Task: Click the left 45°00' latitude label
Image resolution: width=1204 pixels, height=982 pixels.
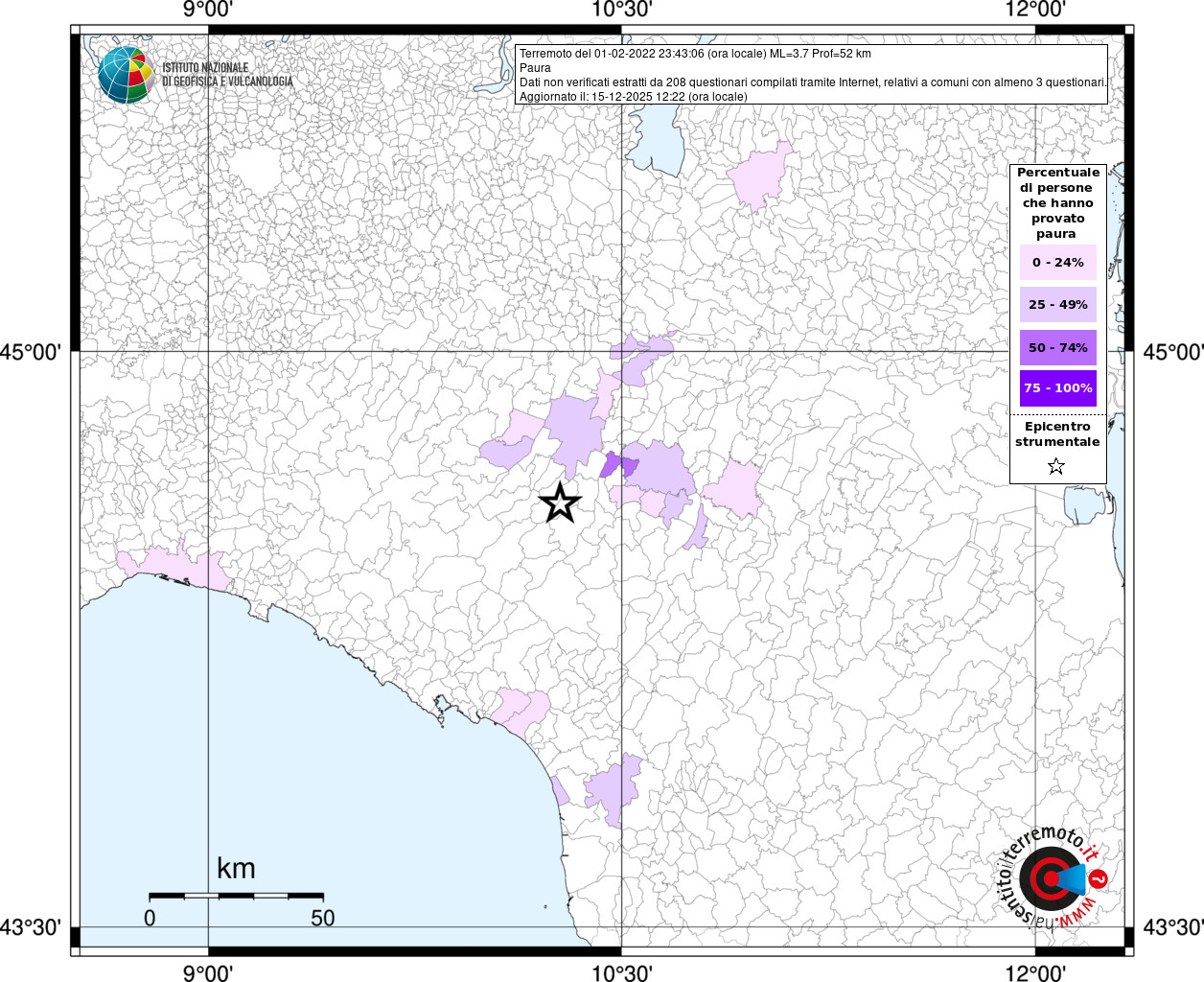Action: click(x=31, y=352)
